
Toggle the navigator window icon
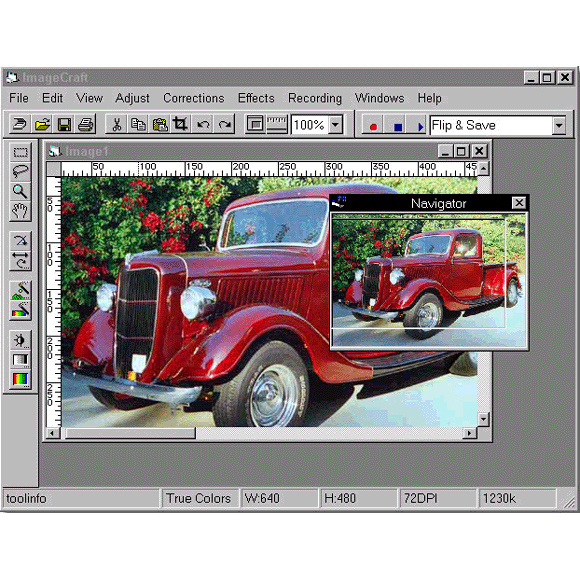(x=255, y=124)
